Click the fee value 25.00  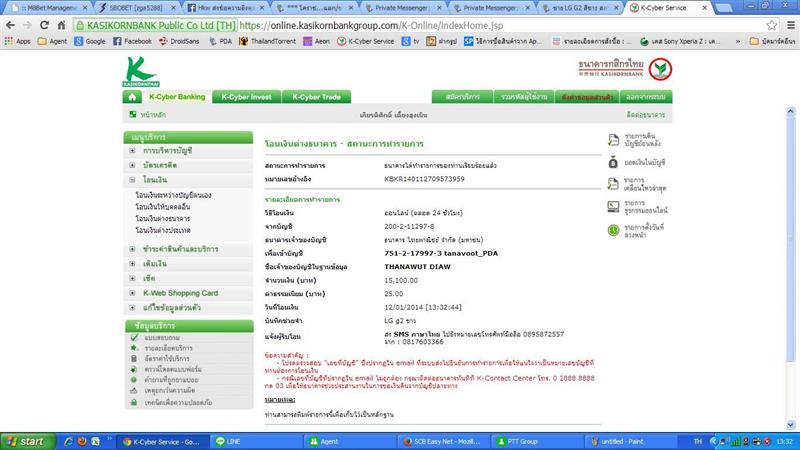click(x=393, y=294)
